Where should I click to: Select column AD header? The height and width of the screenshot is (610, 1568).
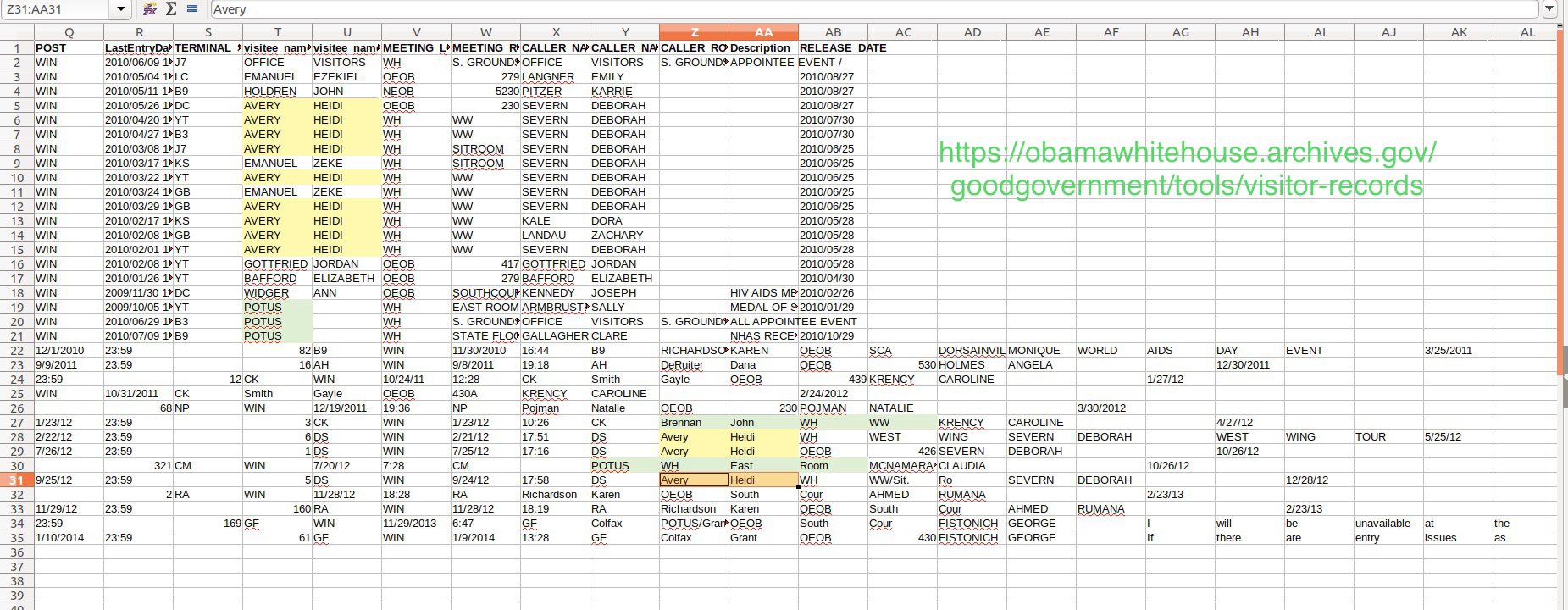[x=972, y=32]
